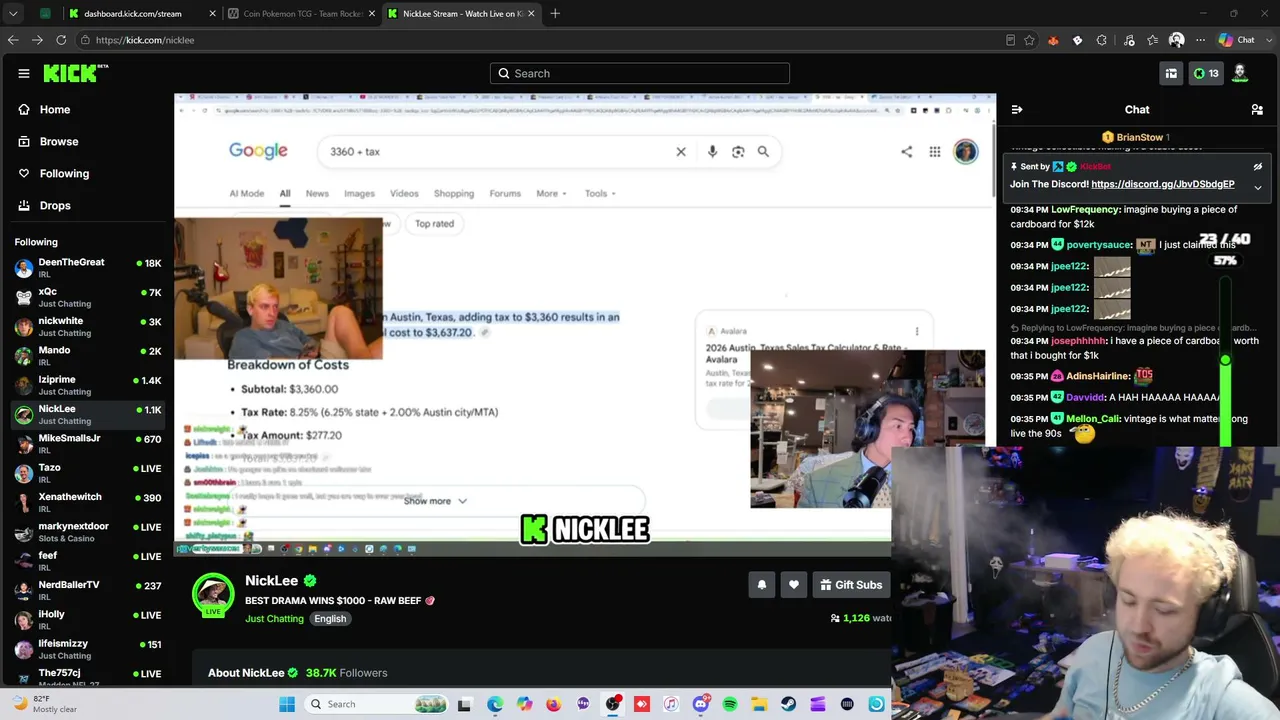Open browser Favorites star-list icon
The width and height of the screenshot is (1280, 720).
pyautogui.click(x=1153, y=40)
